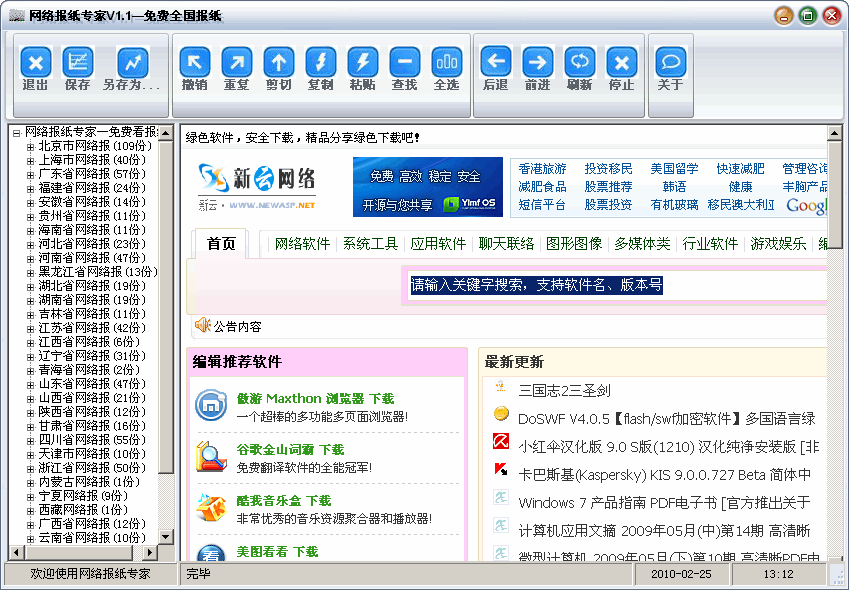This screenshot has height=590, width=849.
Task: Refresh the page with 刷新 icon
Action: 580,62
